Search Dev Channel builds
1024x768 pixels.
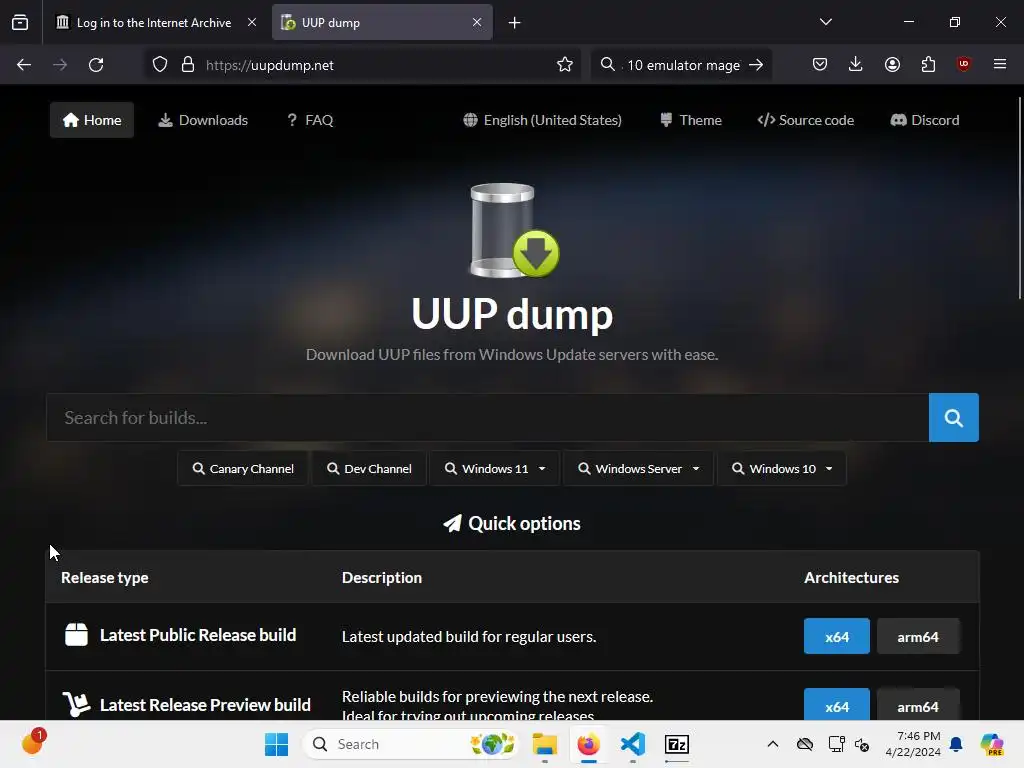[x=369, y=469]
